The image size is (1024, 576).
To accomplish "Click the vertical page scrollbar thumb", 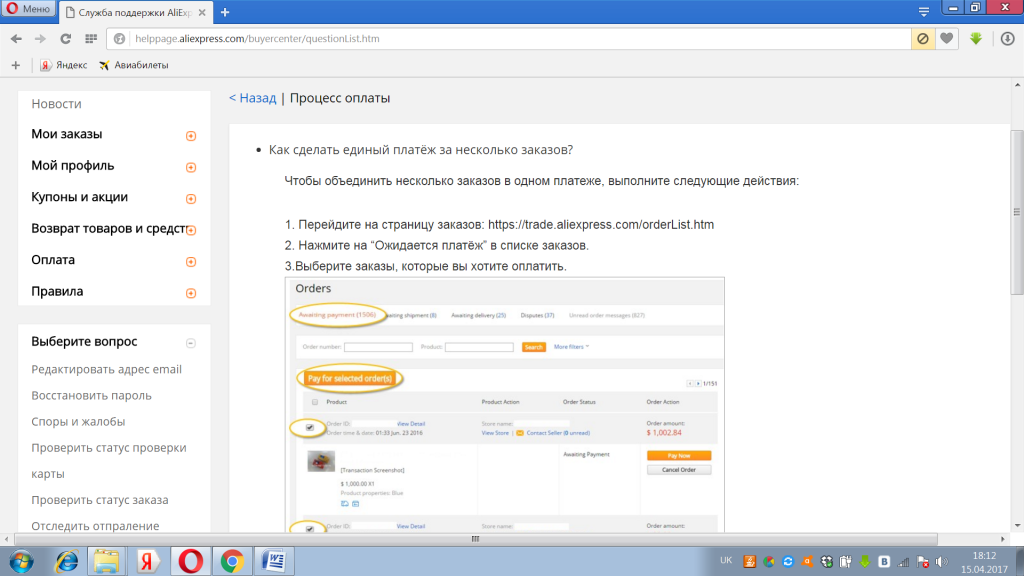I will click(x=1017, y=212).
